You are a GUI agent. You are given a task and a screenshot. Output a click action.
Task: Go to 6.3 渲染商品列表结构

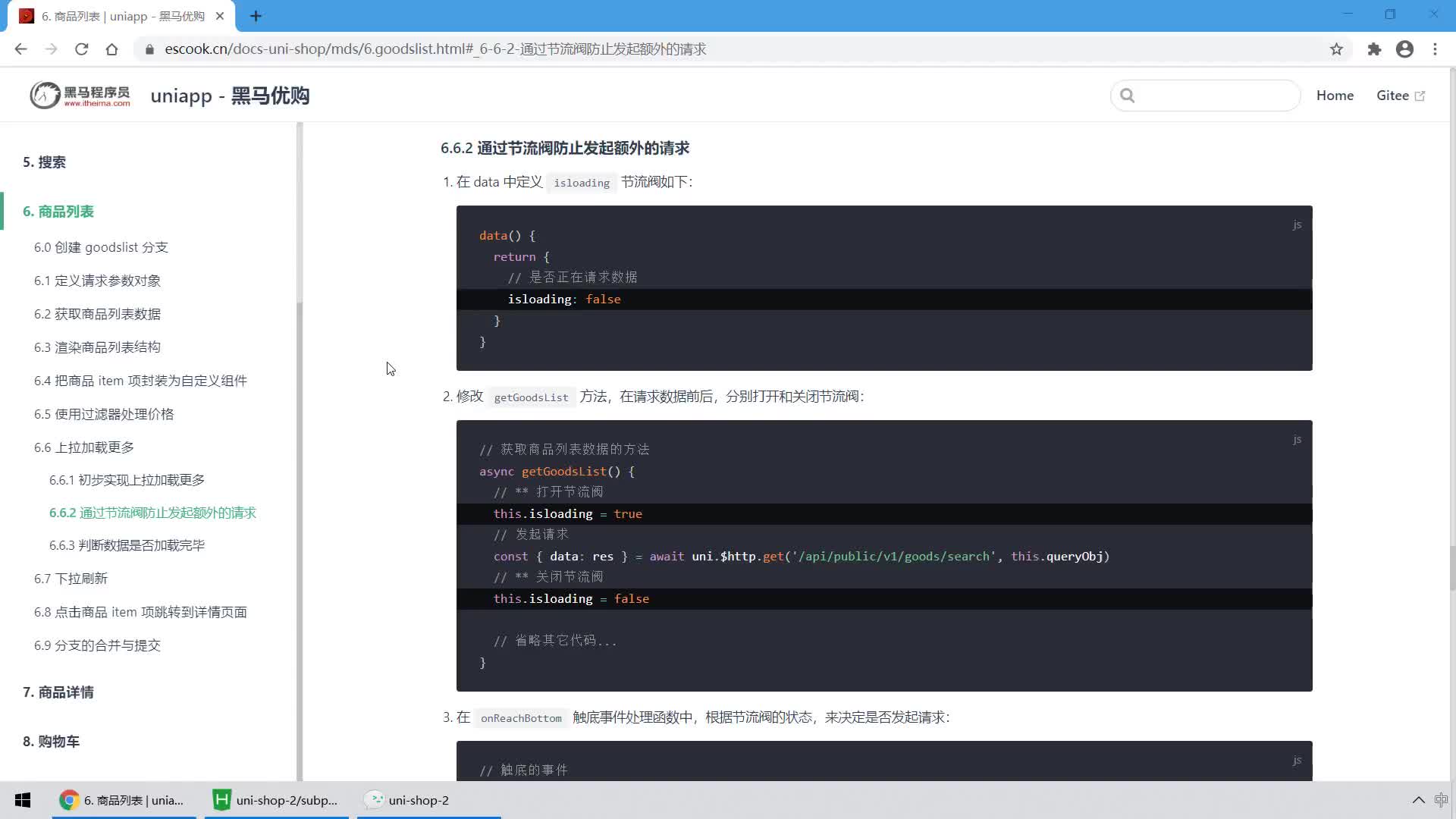pyautogui.click(x=97, y=347)
